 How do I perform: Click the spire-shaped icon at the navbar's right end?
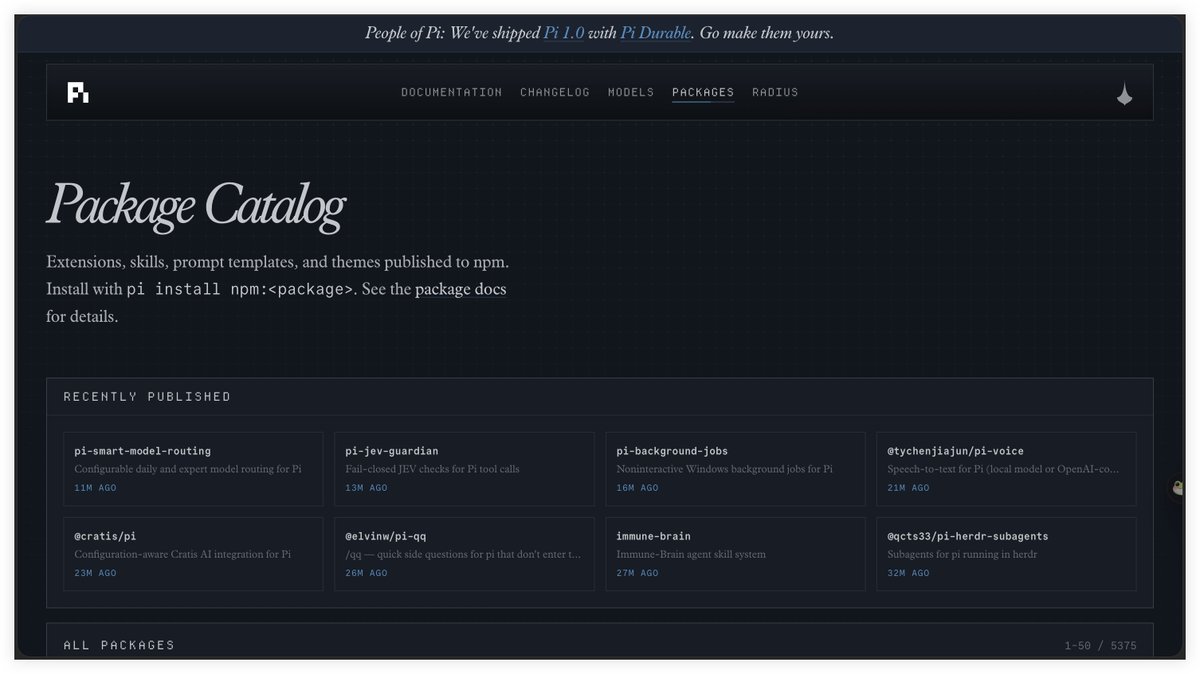pos(1124,94)
